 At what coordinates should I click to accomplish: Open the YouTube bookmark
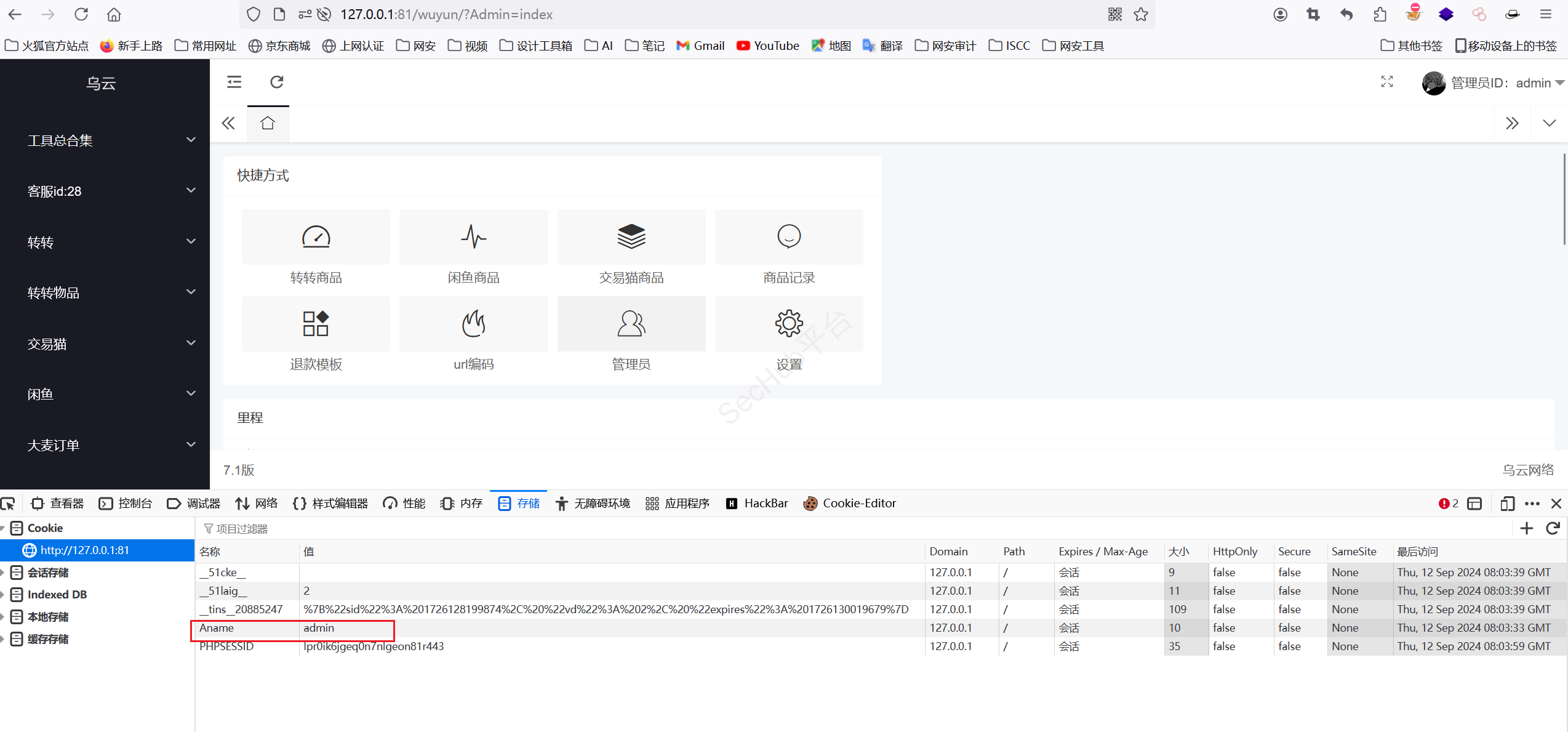pyautogui.click(x=768, y=46)
